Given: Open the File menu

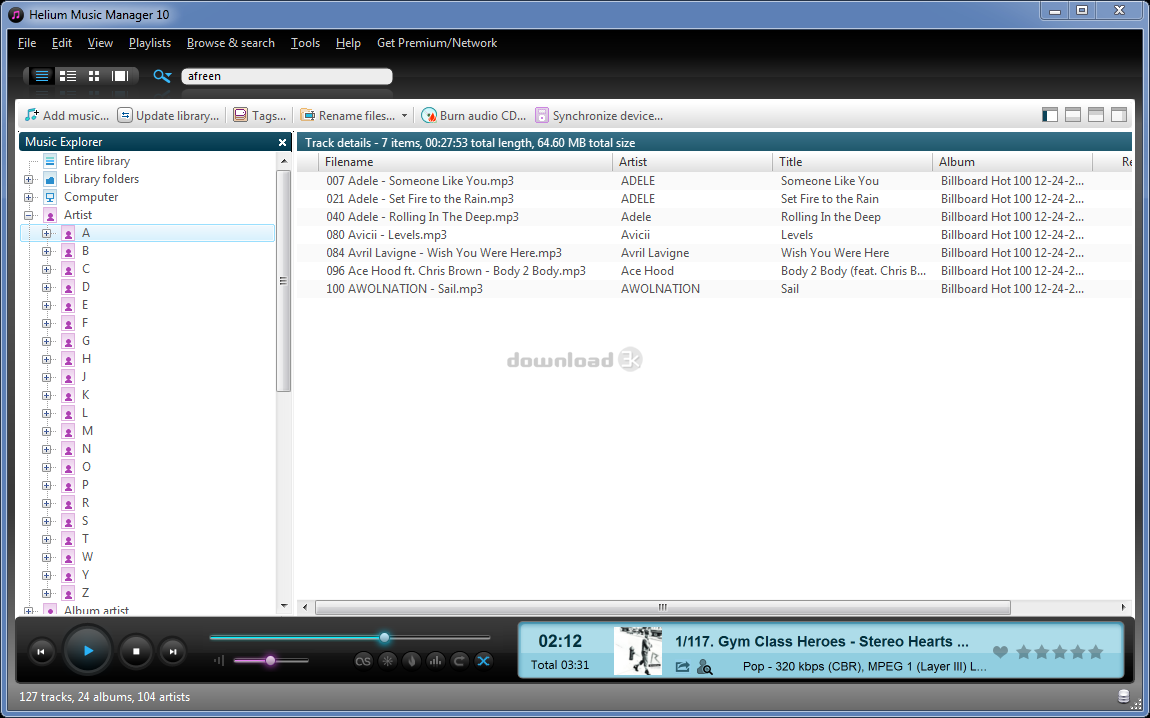Looking at the screenshot, I should point(27,43).
